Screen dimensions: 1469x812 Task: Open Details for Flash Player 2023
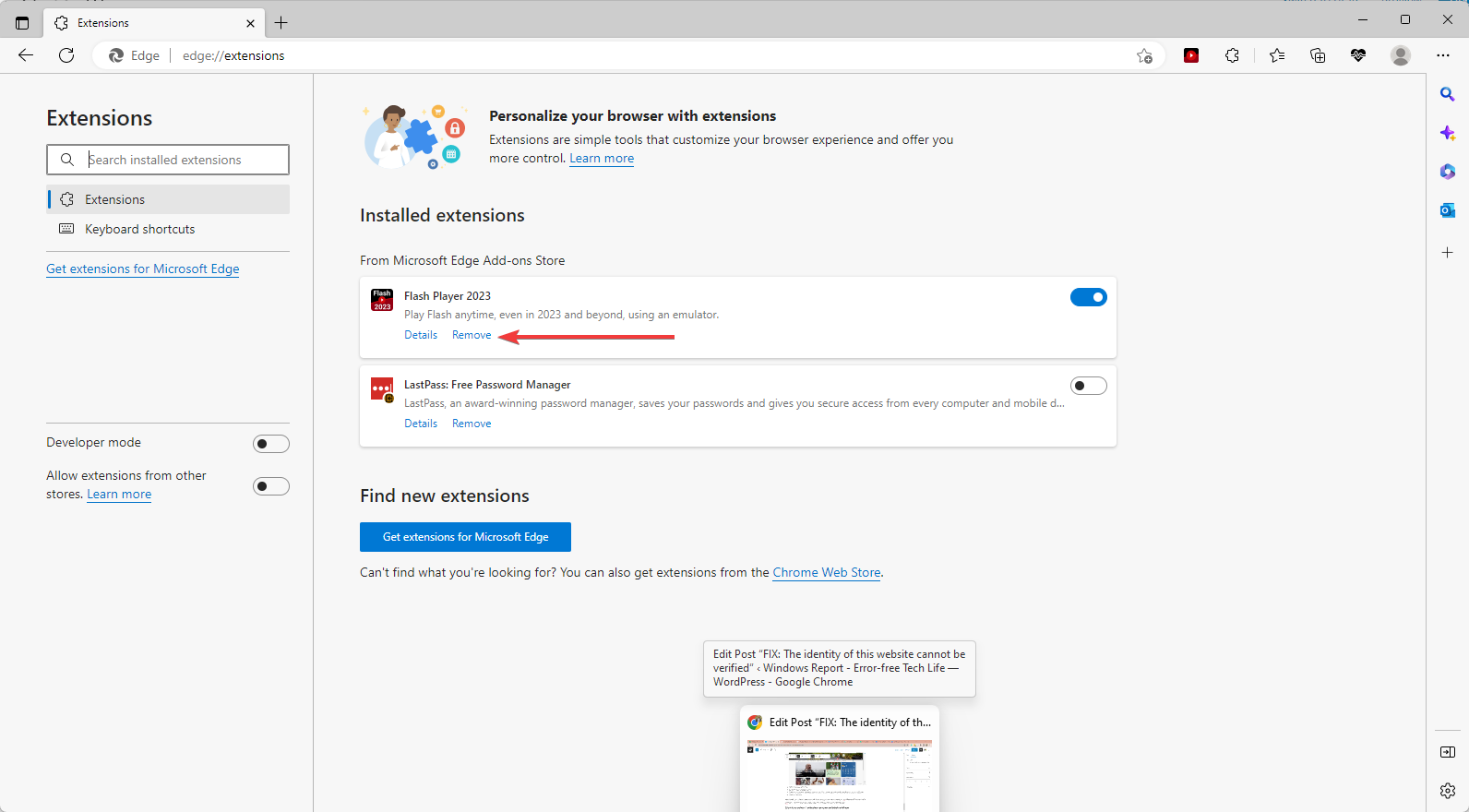[x=421, y=335]
